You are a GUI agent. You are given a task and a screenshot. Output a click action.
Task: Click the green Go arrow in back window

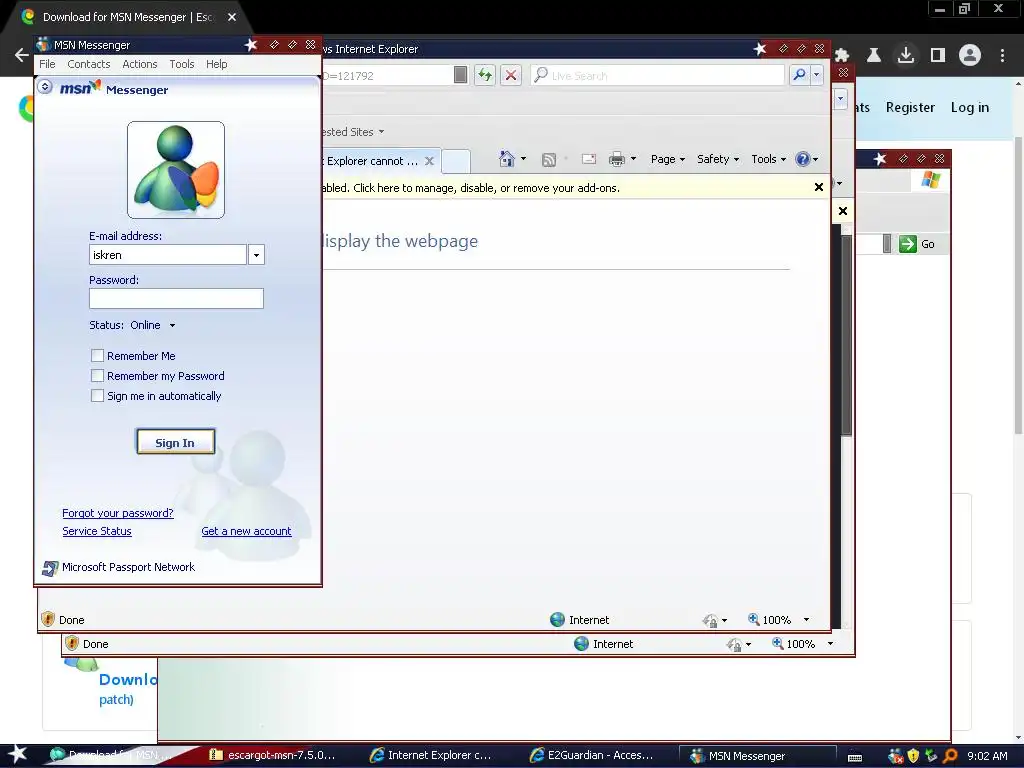(908, 244)
